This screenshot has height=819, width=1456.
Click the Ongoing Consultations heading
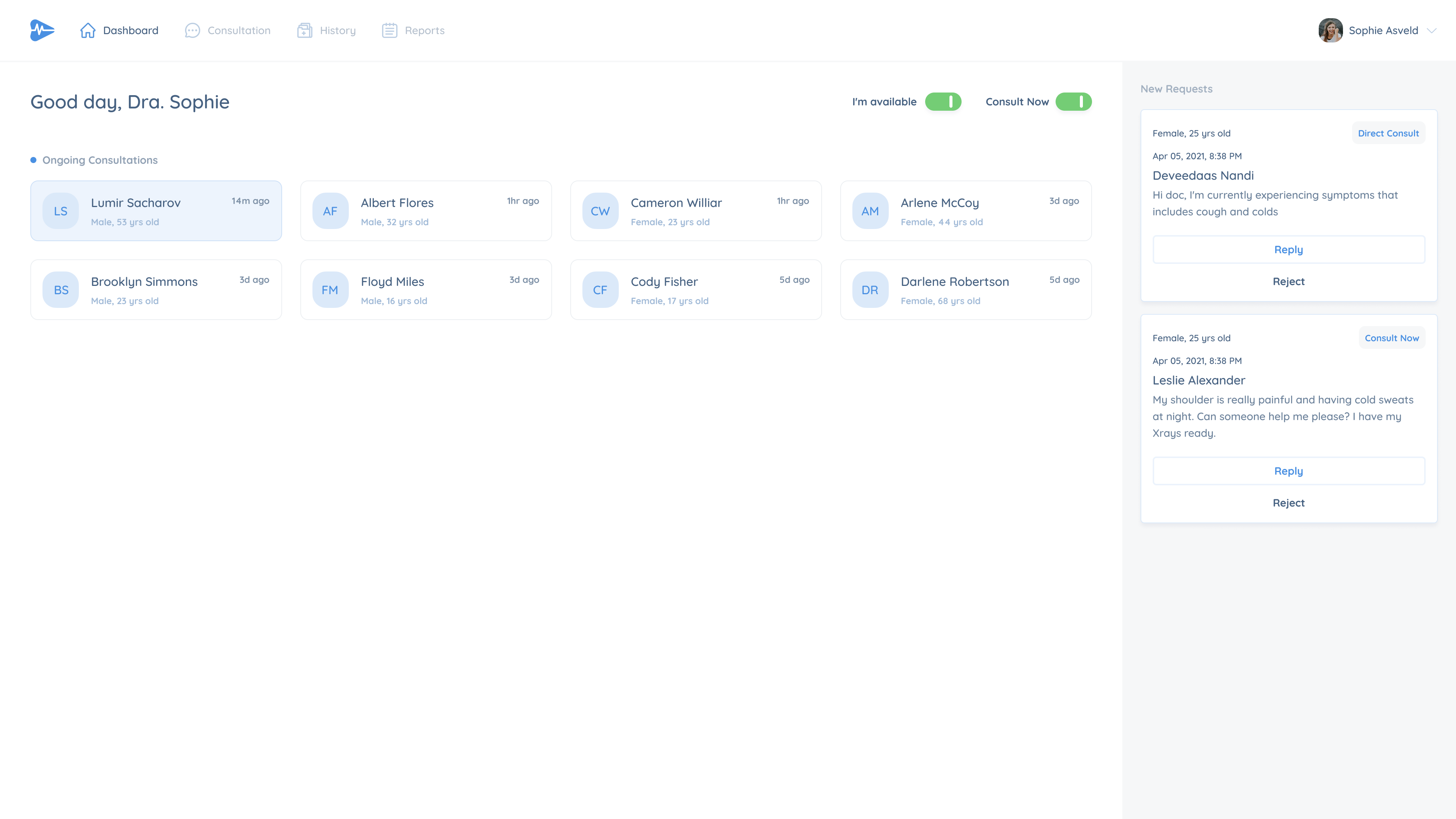(100, 160)
